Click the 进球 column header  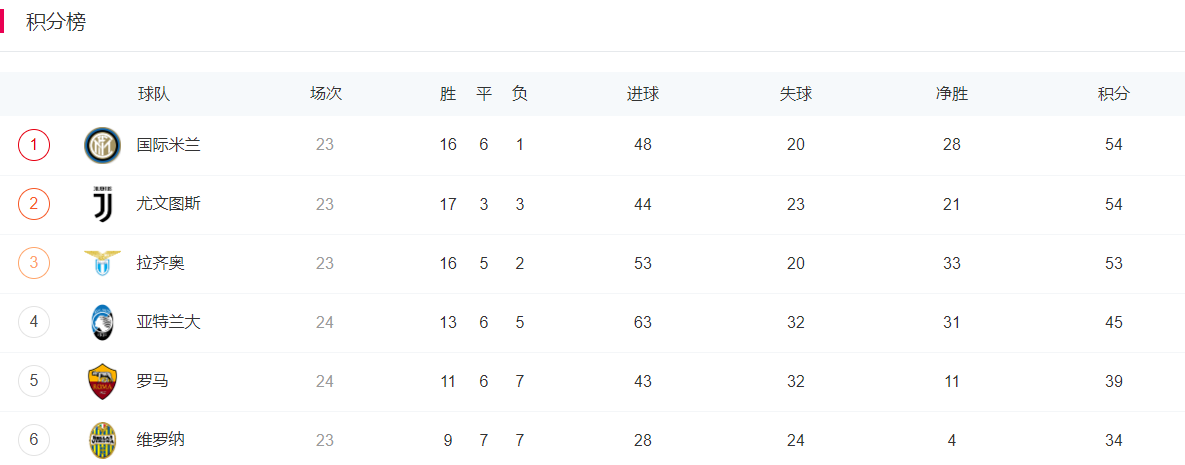point(642,95)
